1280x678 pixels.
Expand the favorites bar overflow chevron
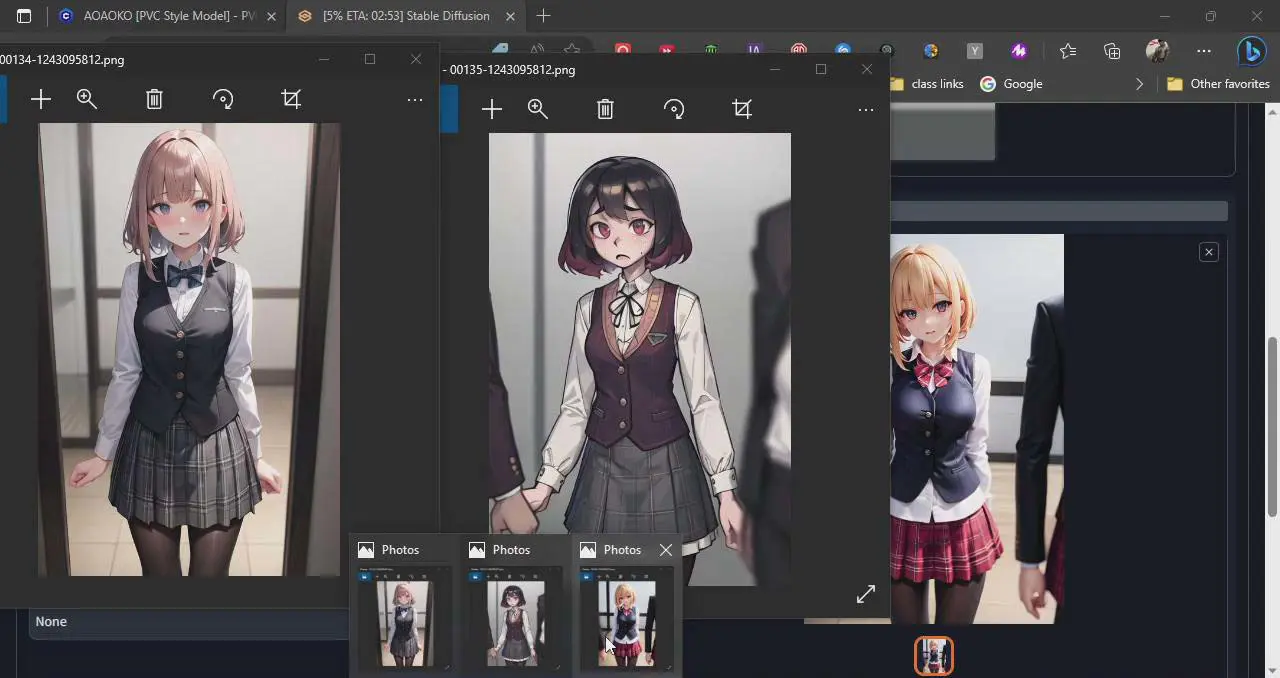[1139, 84]
